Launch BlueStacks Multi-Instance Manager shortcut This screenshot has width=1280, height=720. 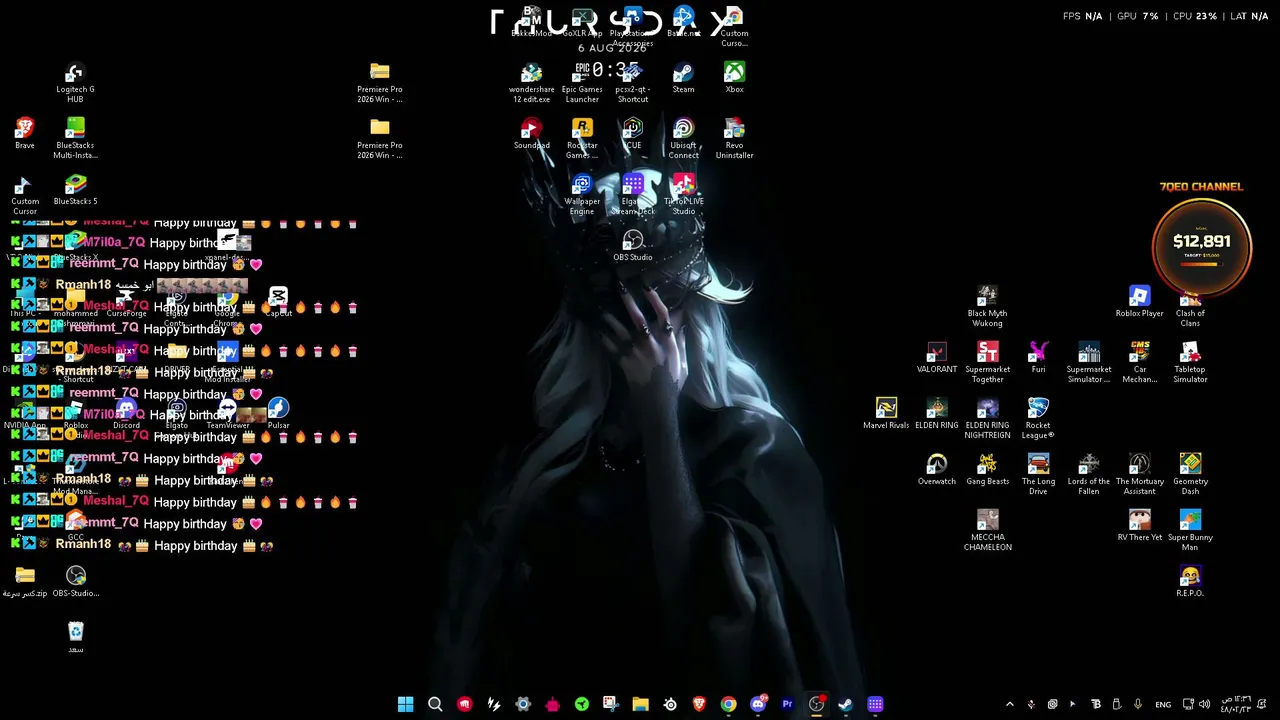pyautogui.click(x=75, y=139)
